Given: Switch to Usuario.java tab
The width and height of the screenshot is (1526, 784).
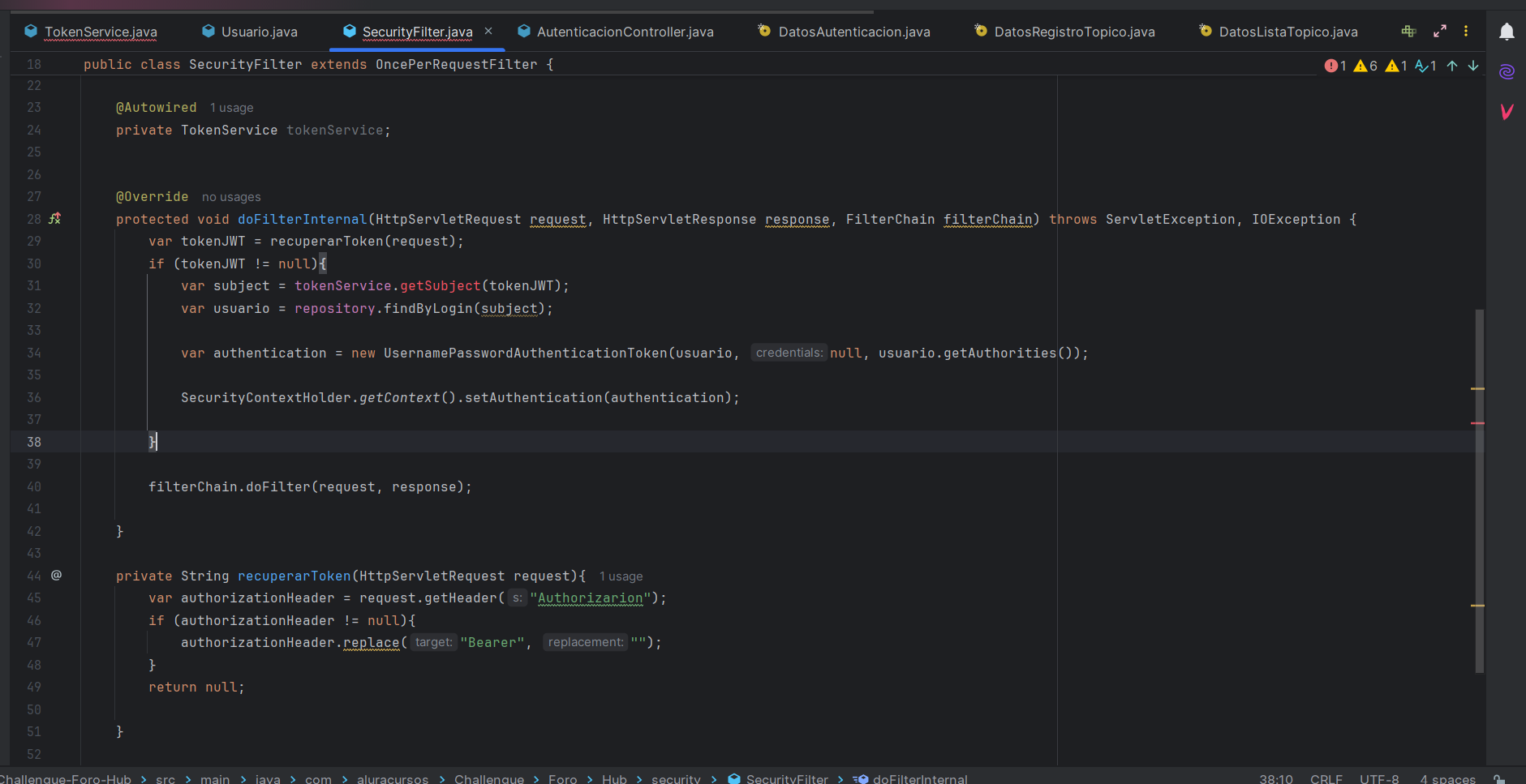Looking at the screenshot, I should tap(250, 32).
